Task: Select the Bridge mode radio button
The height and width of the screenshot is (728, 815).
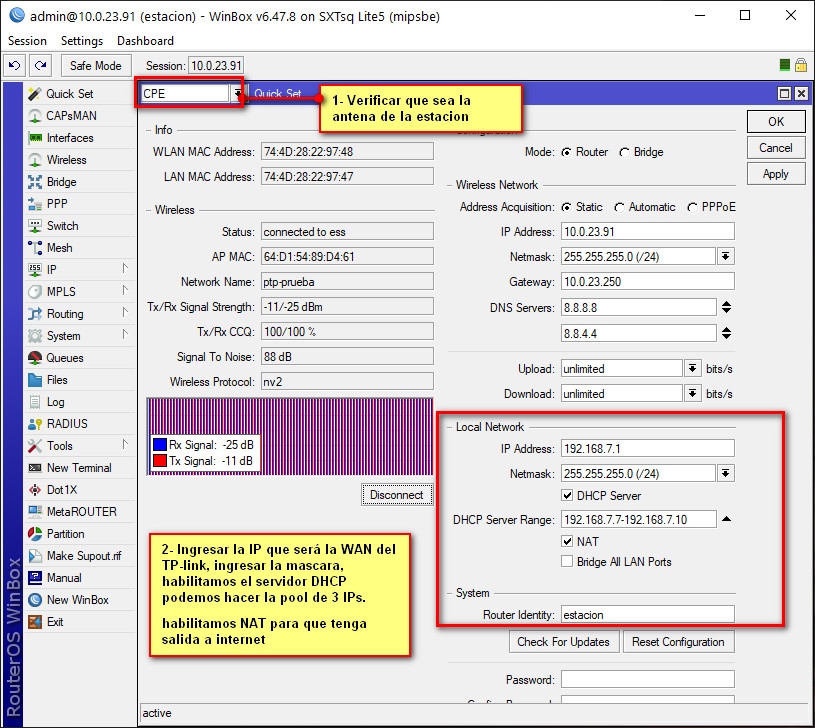Action: tap(625, 153)
